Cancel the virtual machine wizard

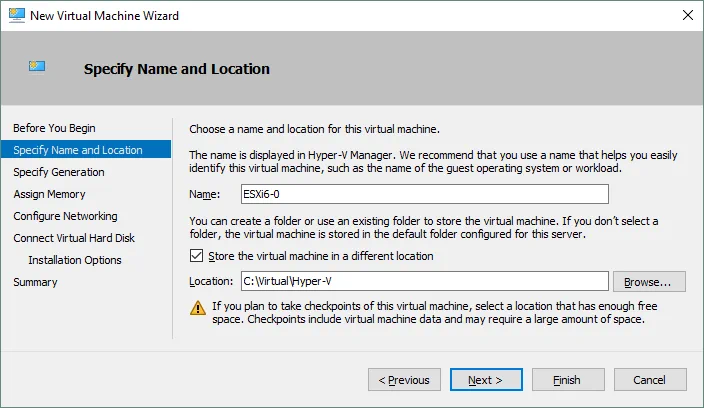[650, 380]
